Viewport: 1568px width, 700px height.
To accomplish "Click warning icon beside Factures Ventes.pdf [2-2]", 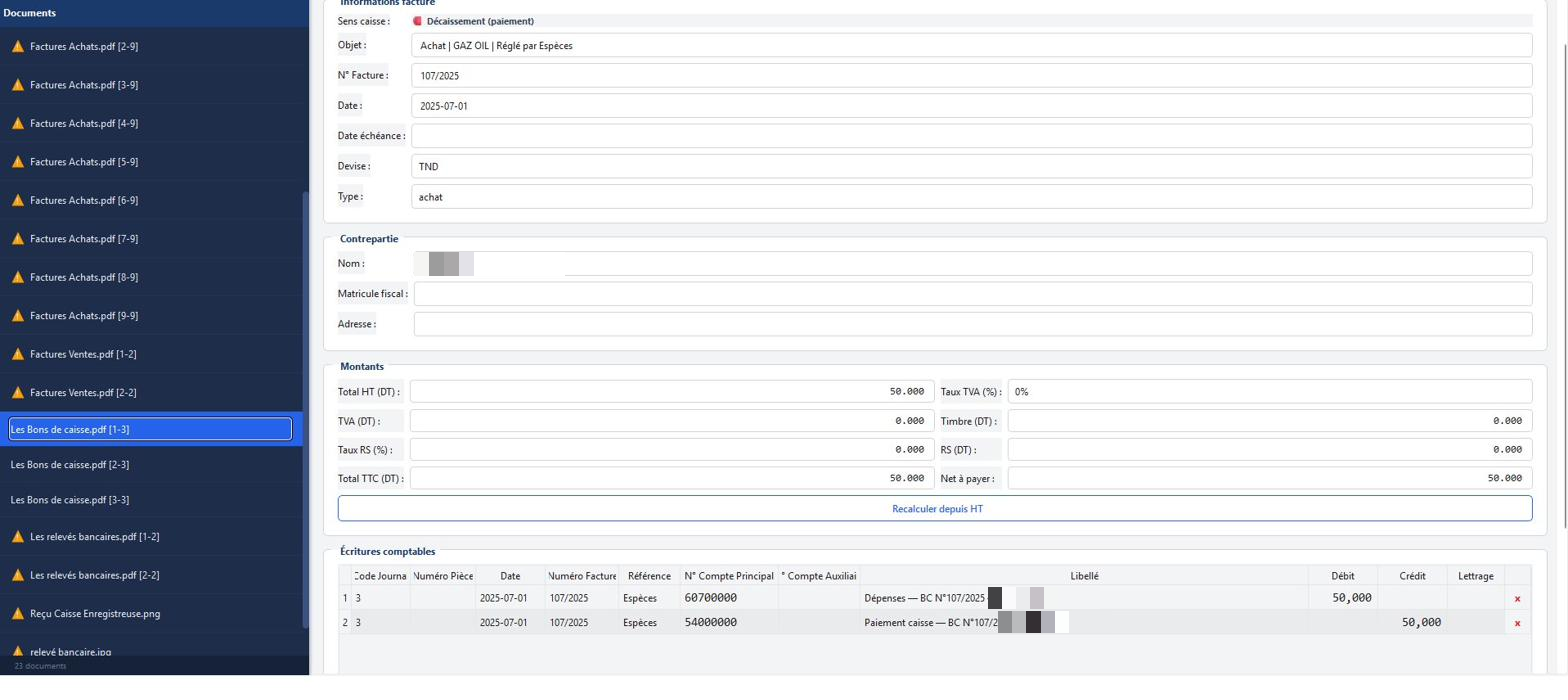I will pos(17,393).
